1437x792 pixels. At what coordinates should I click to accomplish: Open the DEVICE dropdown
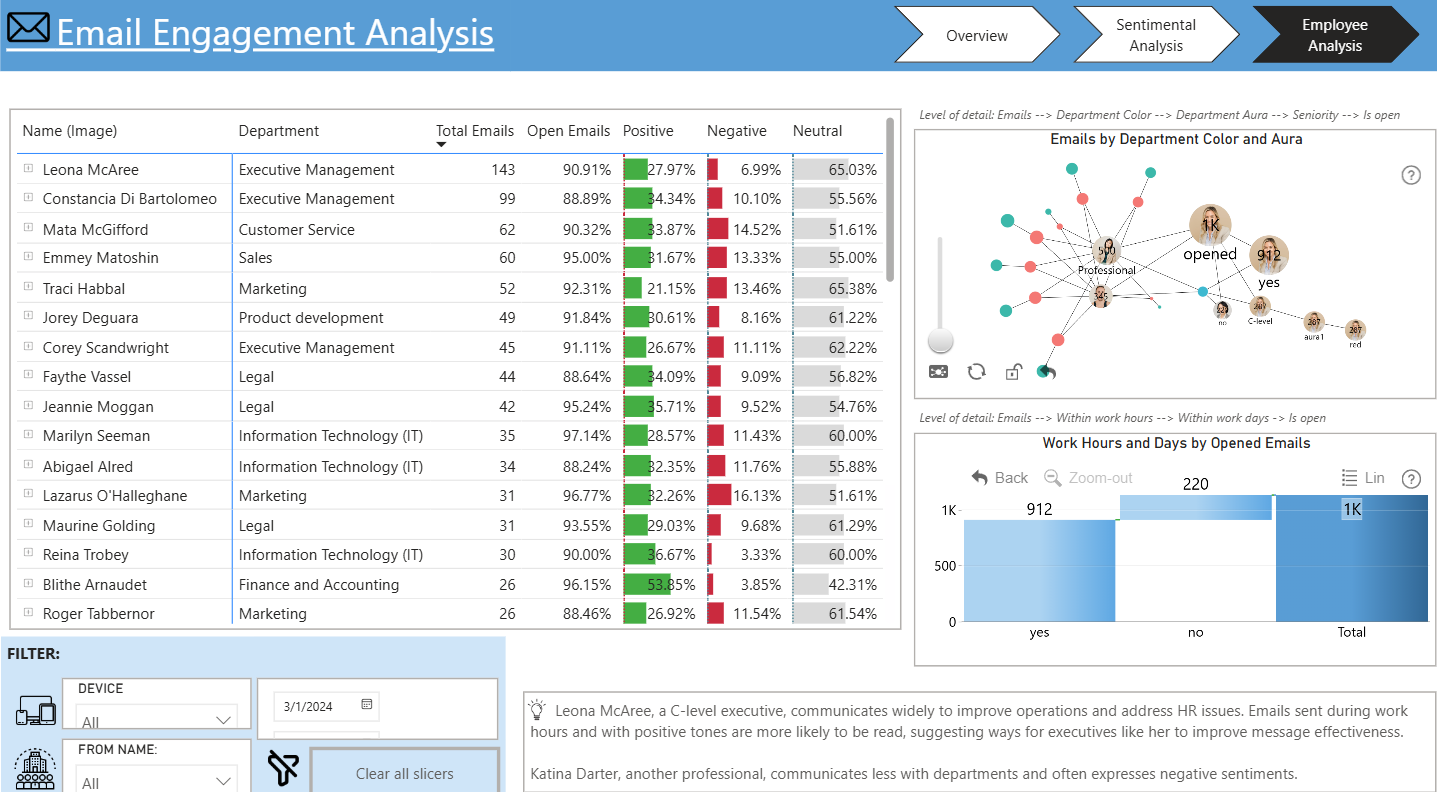[x=157, y=720]
